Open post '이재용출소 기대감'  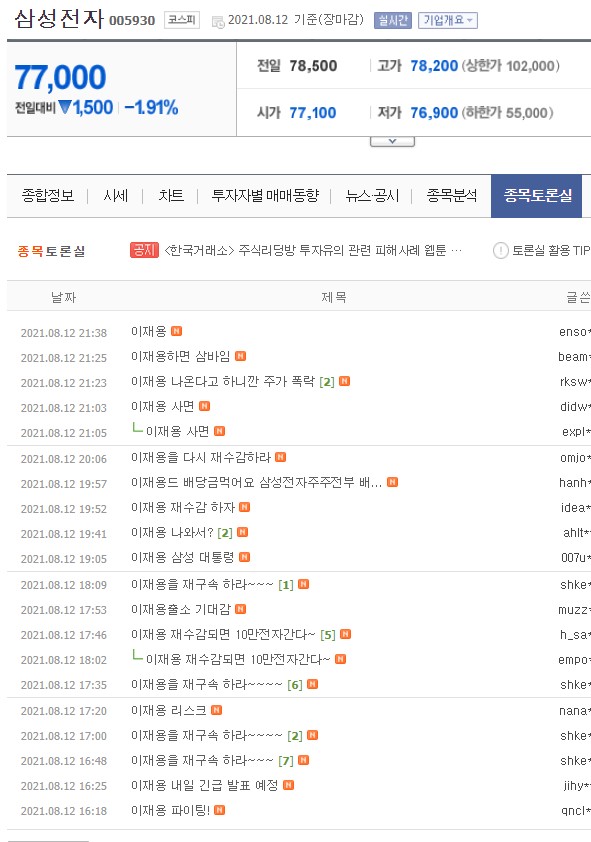pyautogui.click(x=181, y=609)
